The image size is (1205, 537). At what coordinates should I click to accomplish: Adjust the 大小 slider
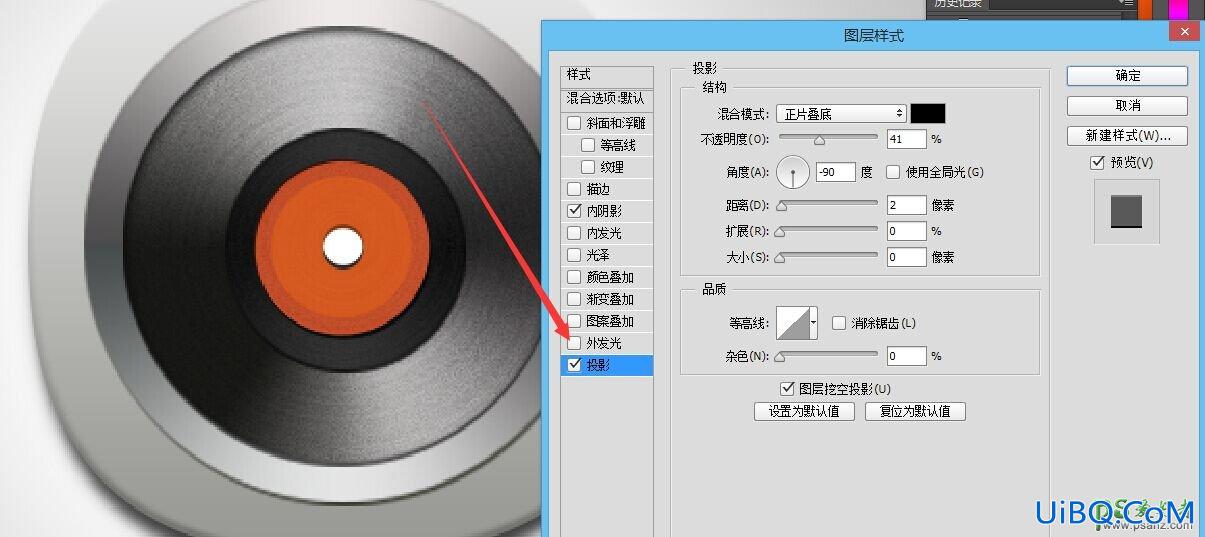(x=828, y=257)
